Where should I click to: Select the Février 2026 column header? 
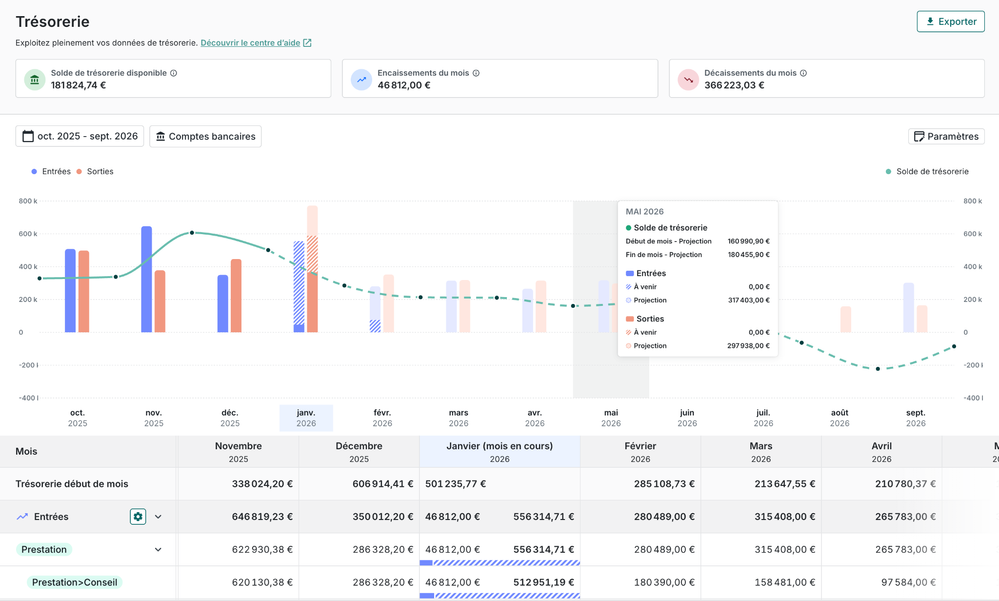[x=640, y=452]
